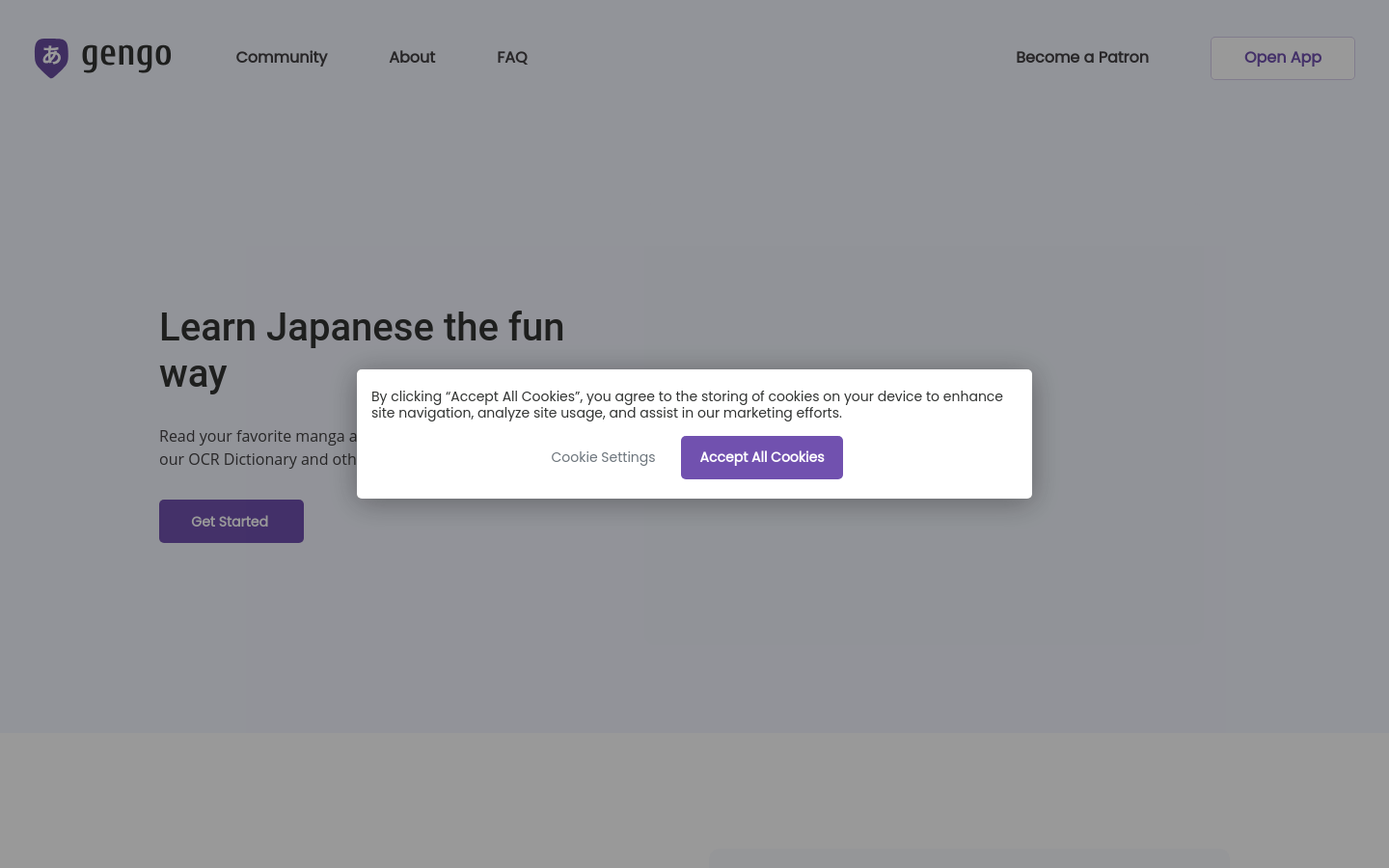Click the 'Read your favorite manga' paragraph

click(258, 448)
